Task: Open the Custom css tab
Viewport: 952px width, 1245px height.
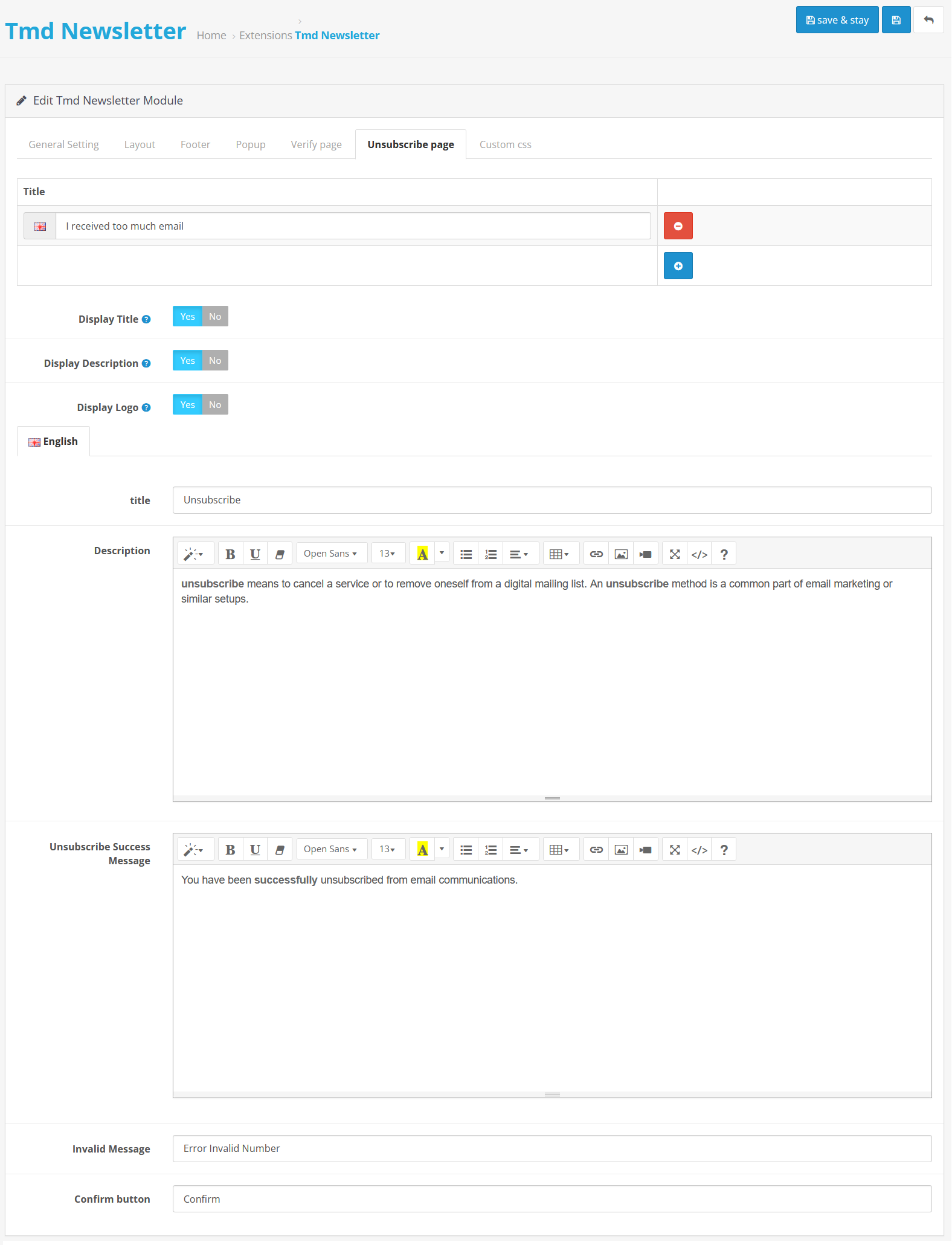Action: [x=505, y=144]
